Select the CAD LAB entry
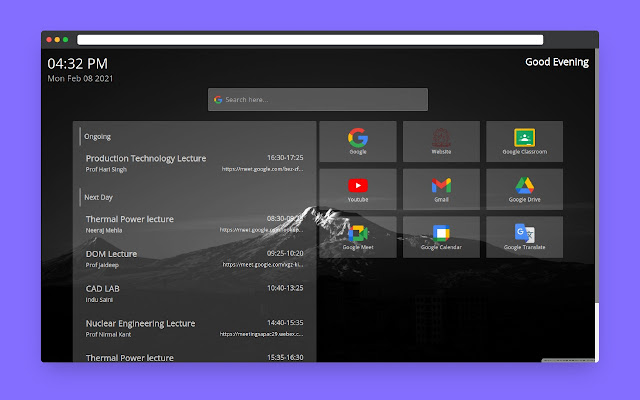Image resolution: width=640 pixels, height=400 pixels. pos(194,293)
